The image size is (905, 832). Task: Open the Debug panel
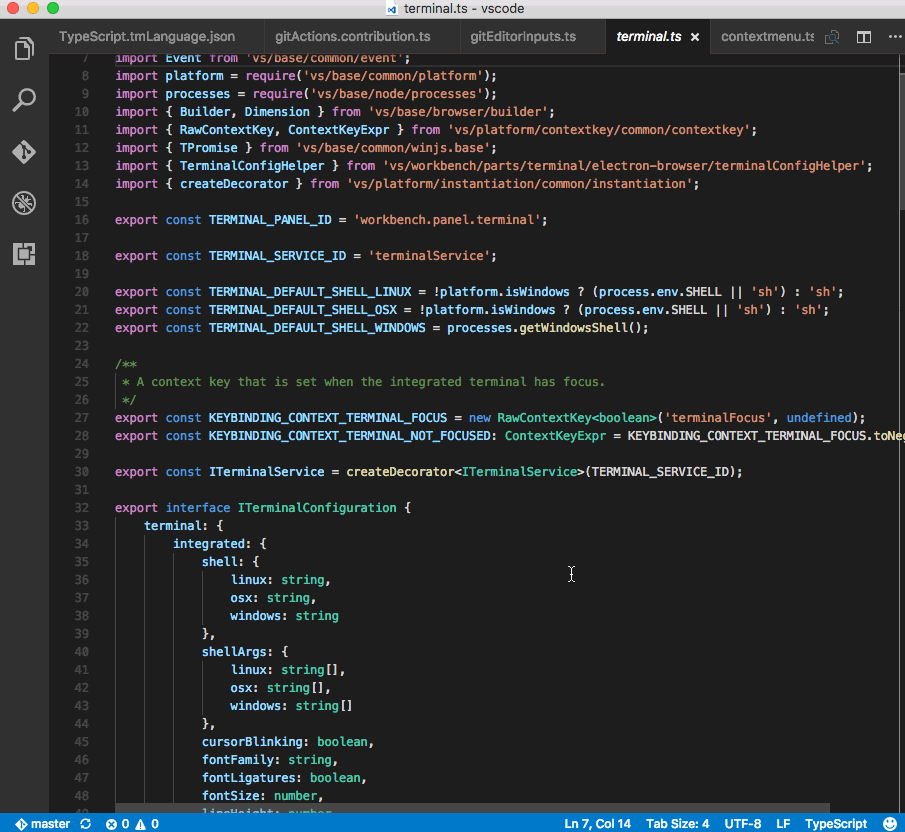coord(24,203)
